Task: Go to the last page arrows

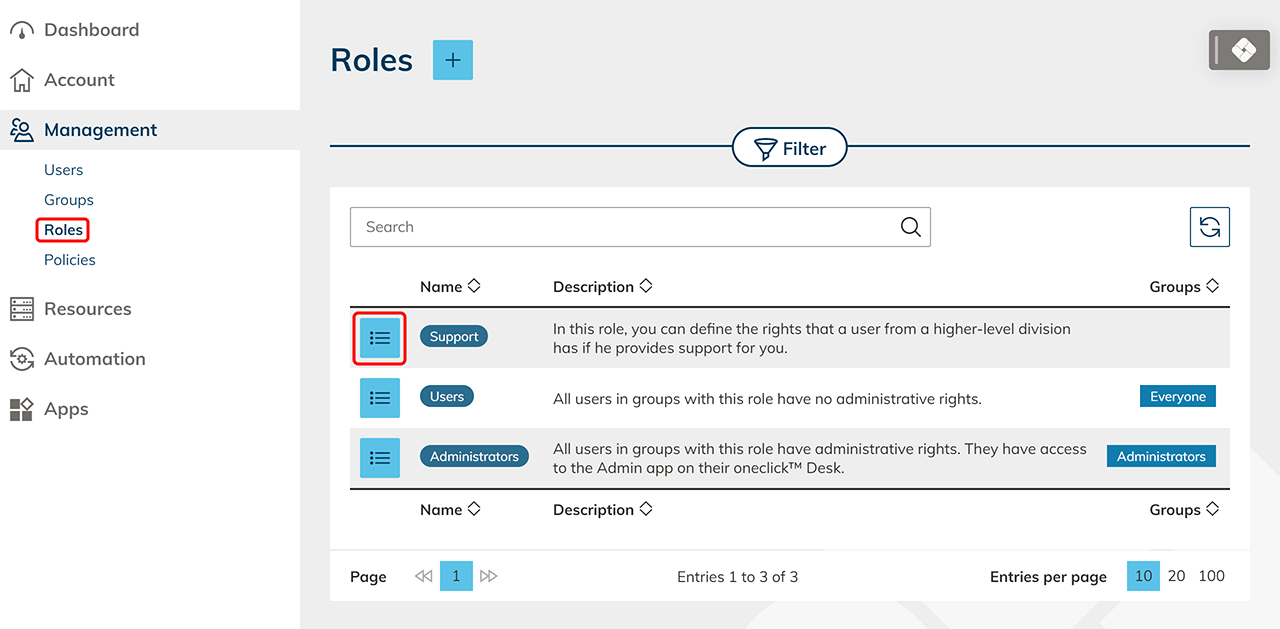Action: point(488,576)
